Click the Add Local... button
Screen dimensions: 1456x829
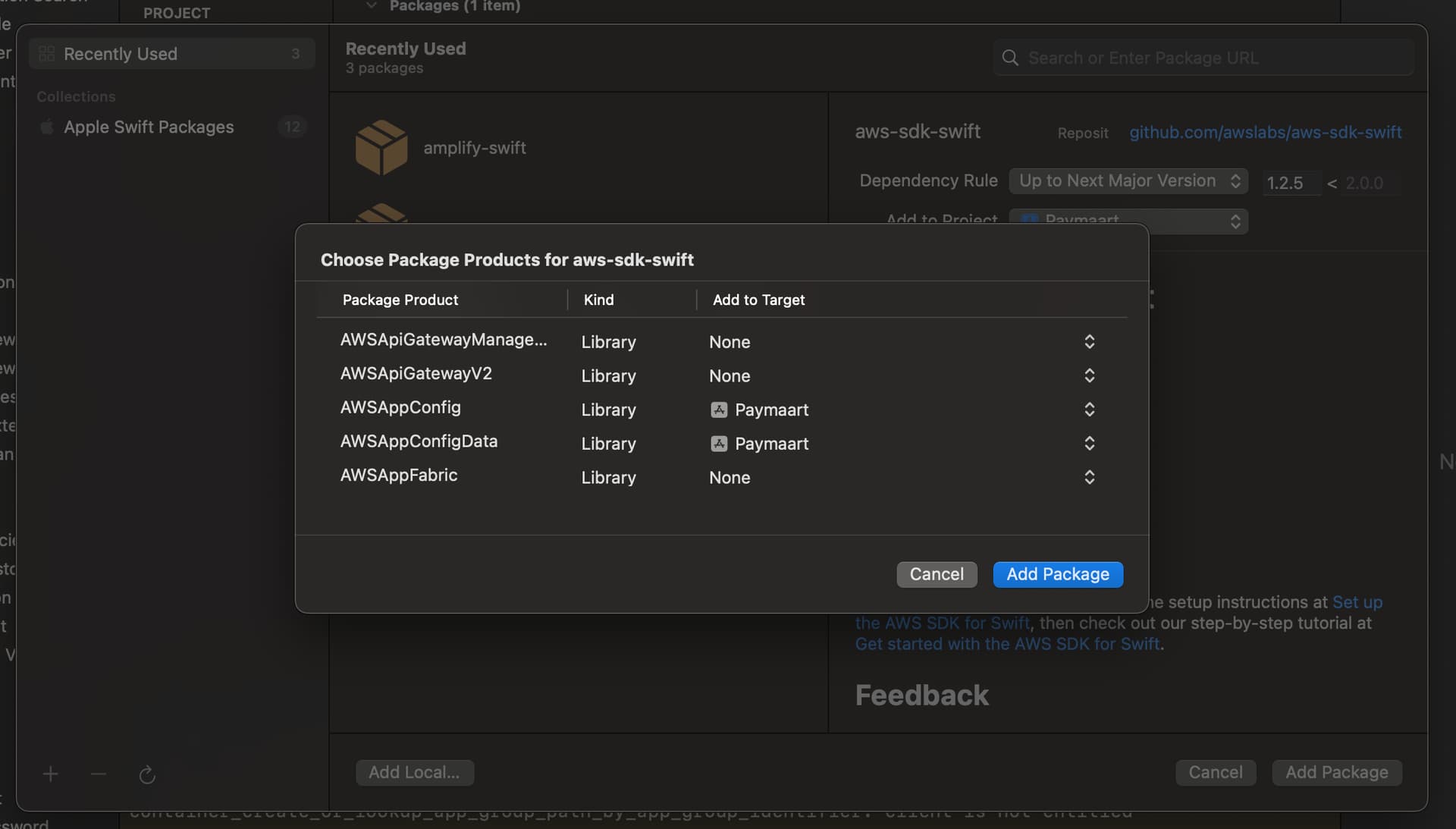point(414,772)
